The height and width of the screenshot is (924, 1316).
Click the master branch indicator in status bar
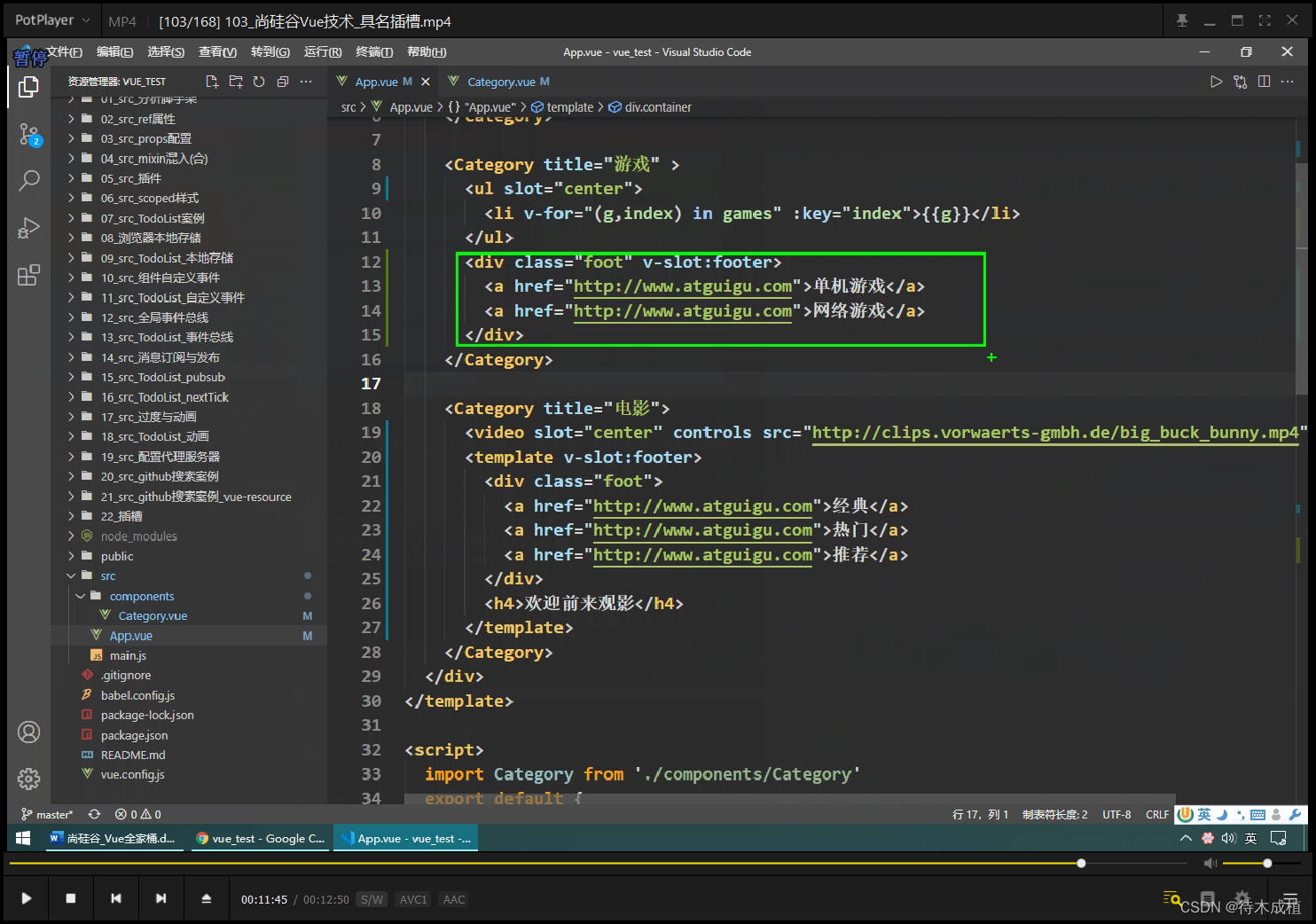pos(47,814)
